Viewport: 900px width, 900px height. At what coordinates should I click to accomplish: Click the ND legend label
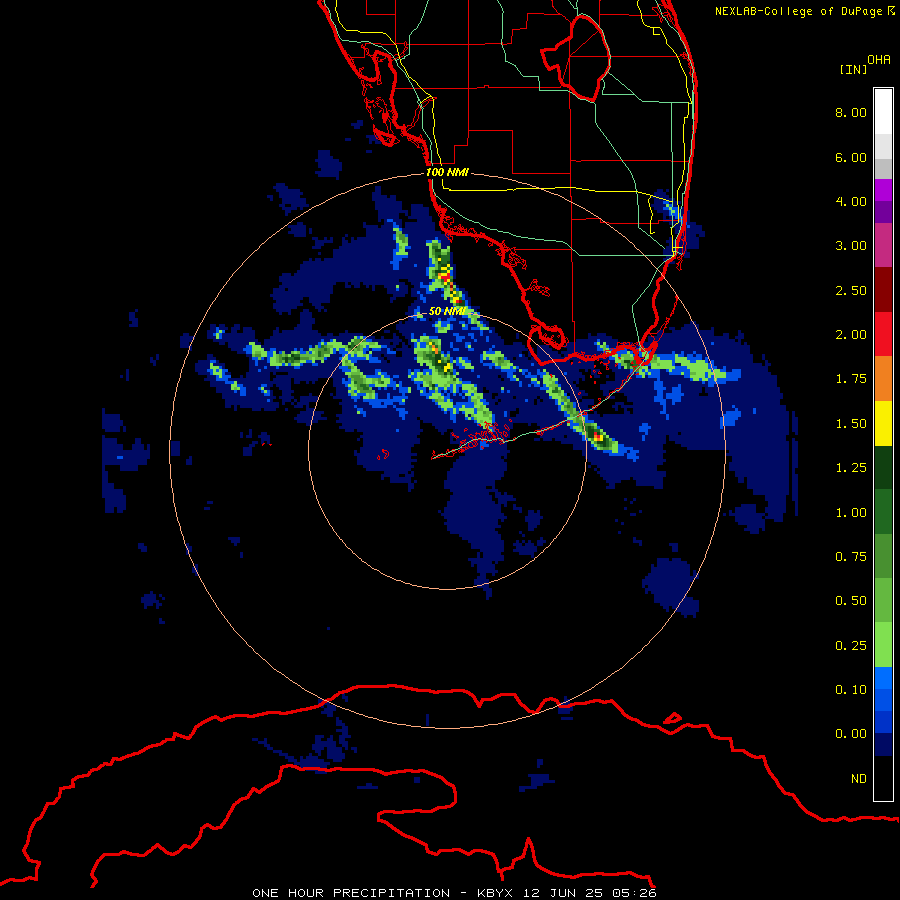(859, 779)
